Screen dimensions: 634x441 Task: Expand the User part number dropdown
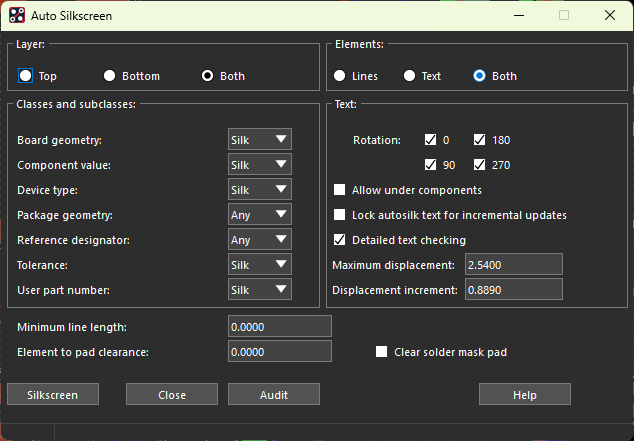coord(260,290)
